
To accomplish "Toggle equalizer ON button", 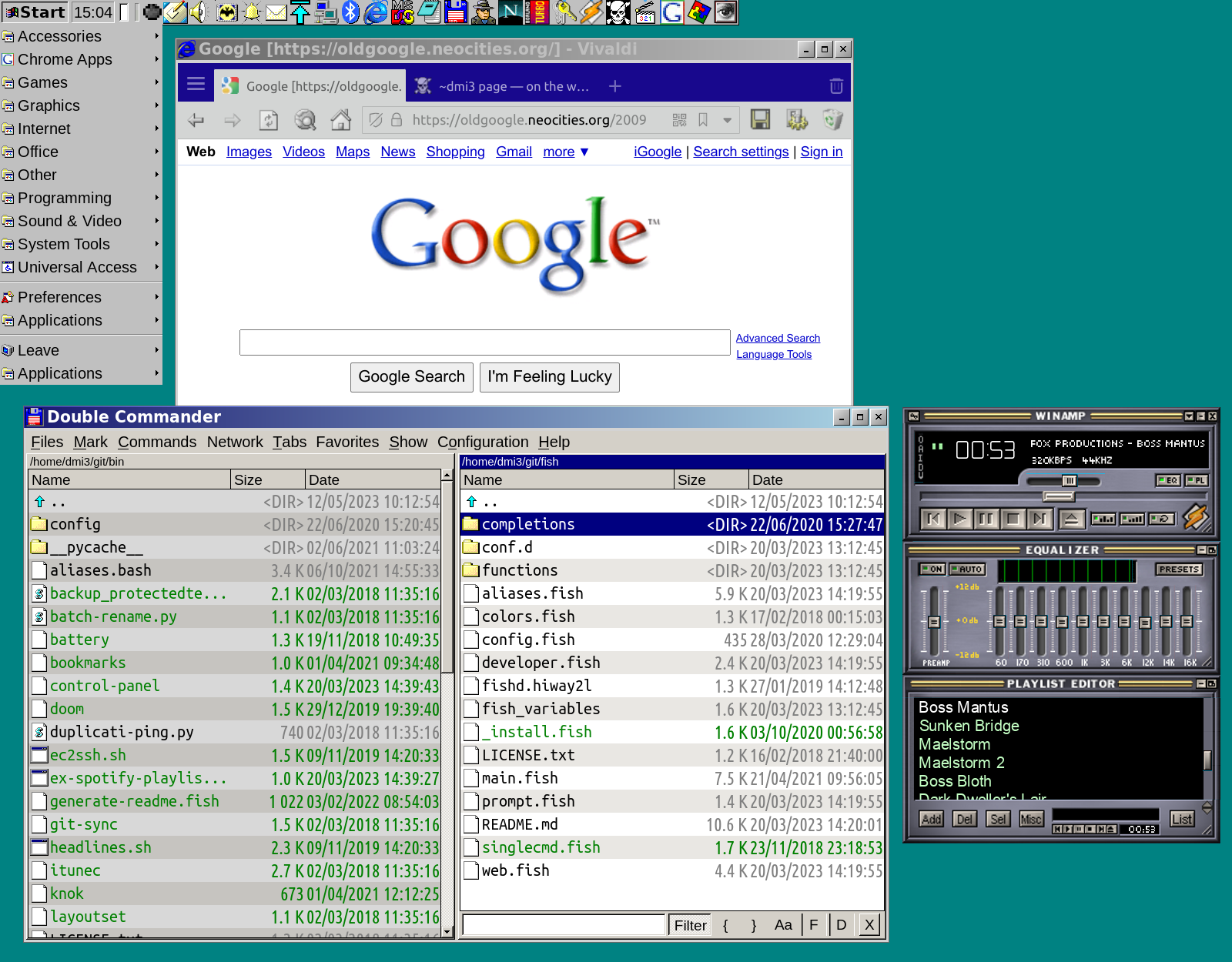I will (932, 570).
